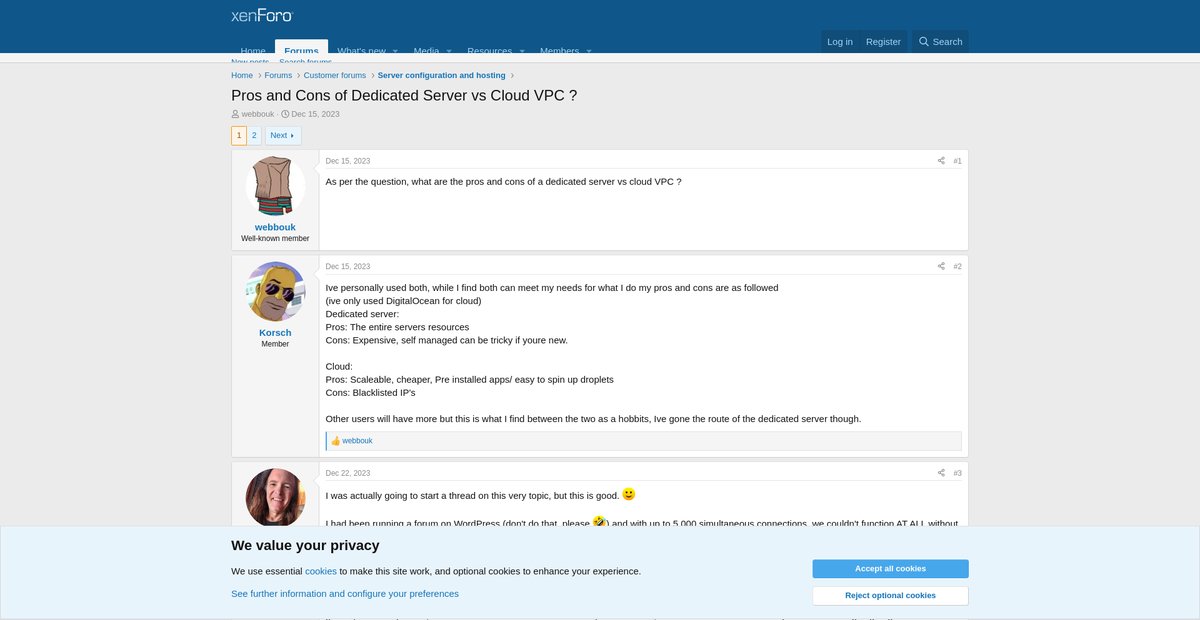Screen dimensions: 1200x620
Task: Open webbouk username in post #1 sidebar
Action: (x=275, y=227)
